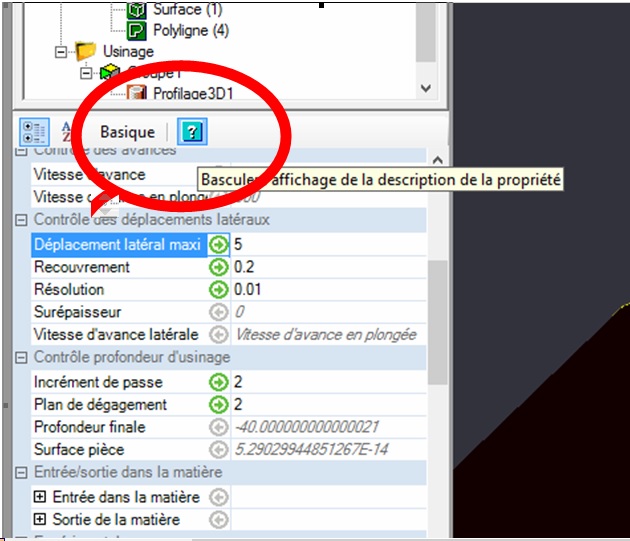Image resolution: width=630 pixels, height=541 pixels.
Task: Click the Profilage3D1 operation icon
Action: (137, 93)
